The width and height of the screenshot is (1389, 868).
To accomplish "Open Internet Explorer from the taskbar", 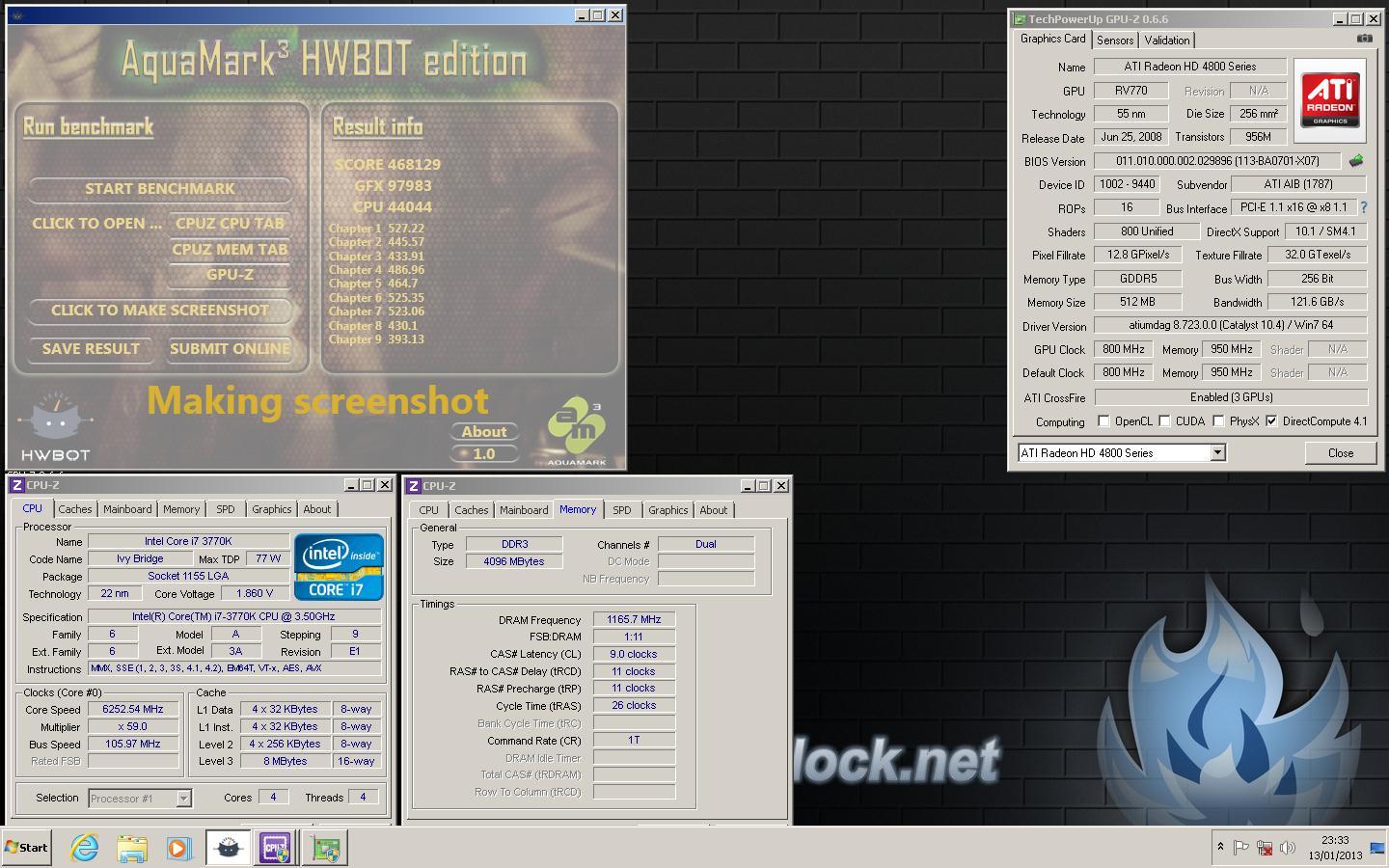I will 85,848.
